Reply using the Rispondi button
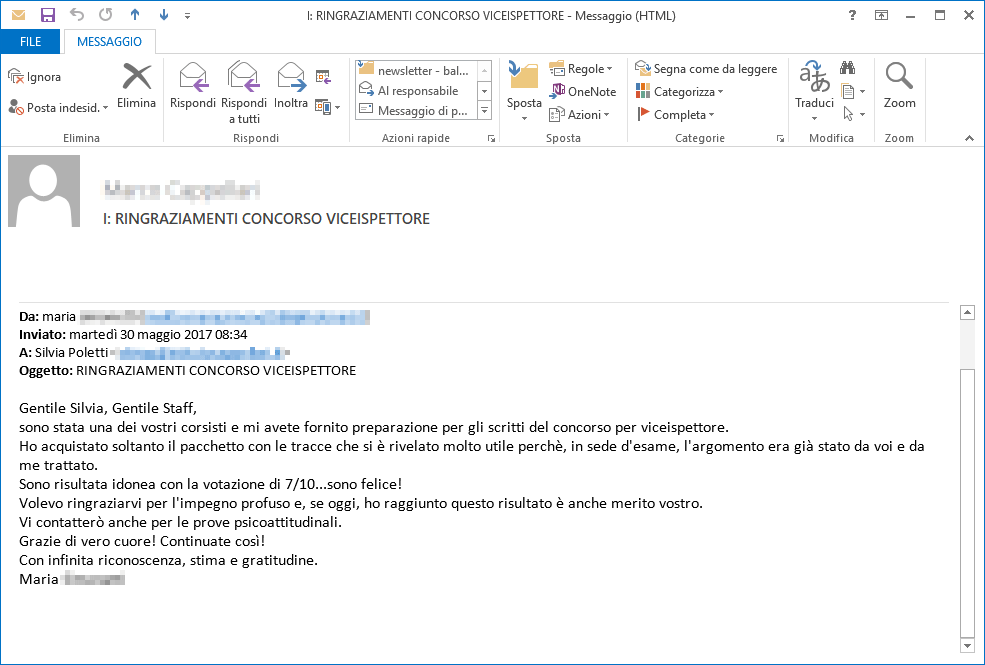This screenshot has height=665, width=985. pyautogui.click(x=193, y=86)
